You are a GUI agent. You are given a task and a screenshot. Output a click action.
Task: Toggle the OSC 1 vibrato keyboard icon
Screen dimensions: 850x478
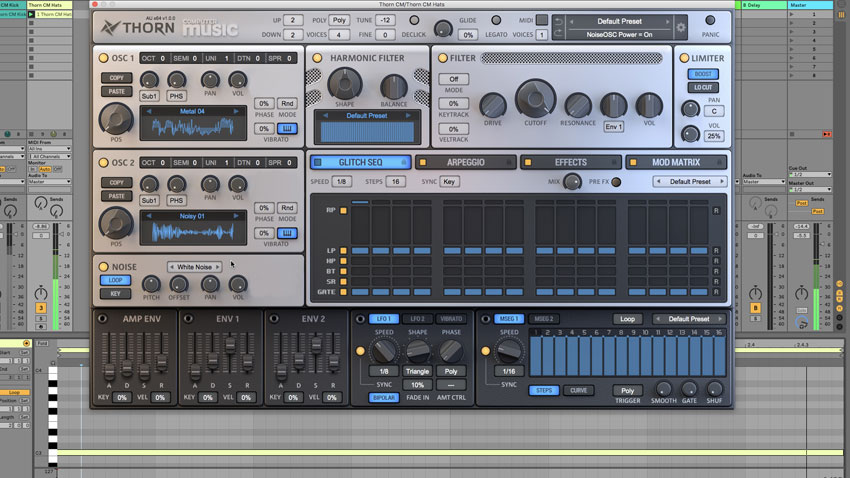pos(288,127)
